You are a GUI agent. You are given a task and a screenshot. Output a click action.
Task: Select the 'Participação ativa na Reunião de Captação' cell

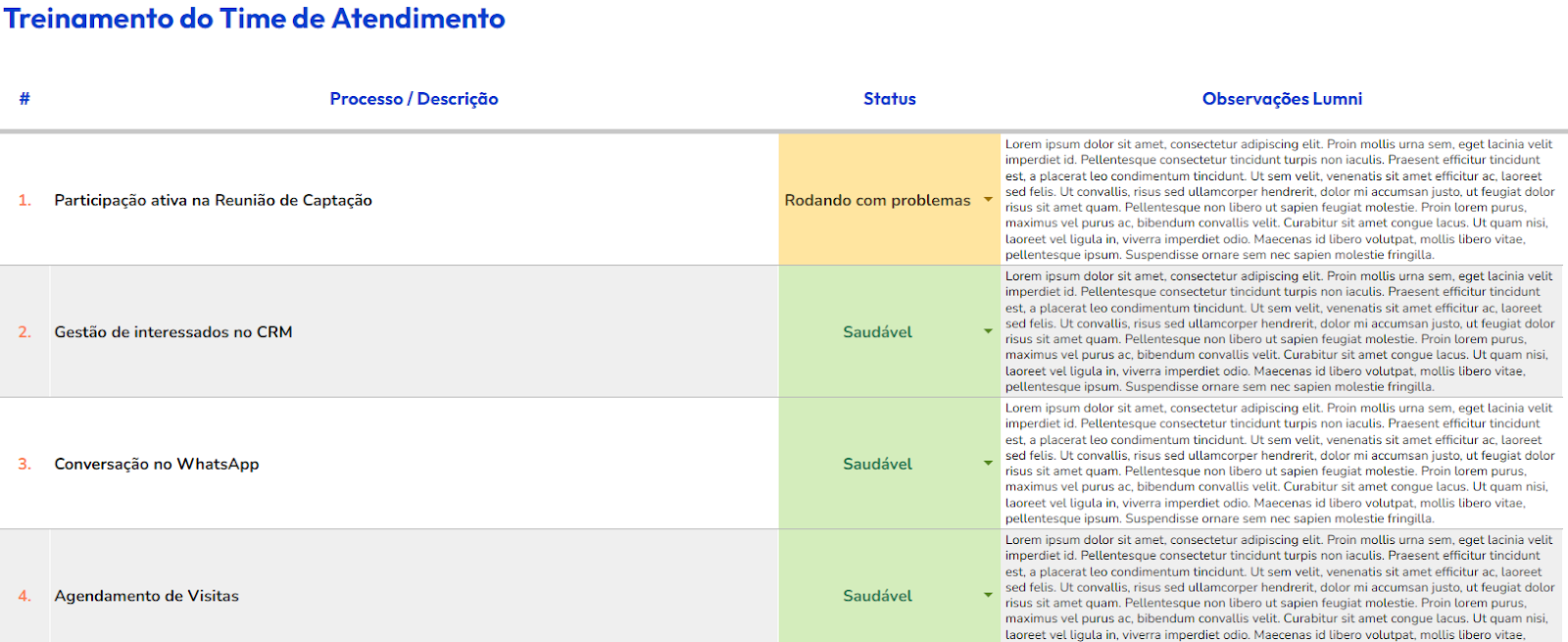coord(214,200)
